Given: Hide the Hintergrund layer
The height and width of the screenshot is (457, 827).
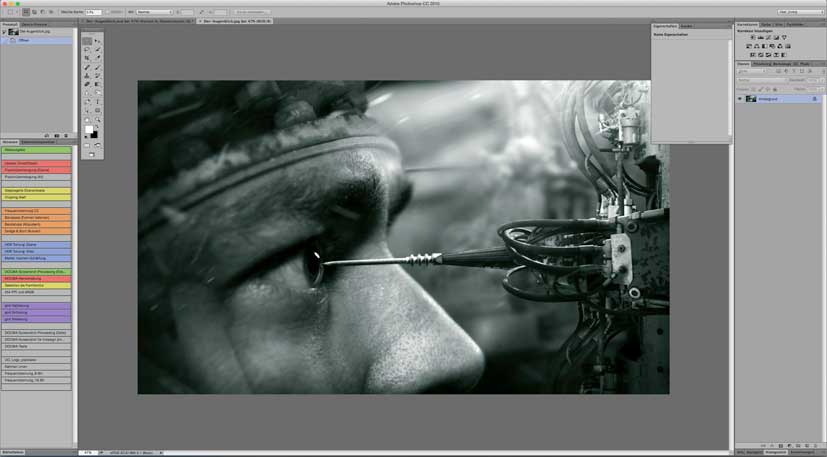Looking at the screenshot, I should tap(740, 99).
